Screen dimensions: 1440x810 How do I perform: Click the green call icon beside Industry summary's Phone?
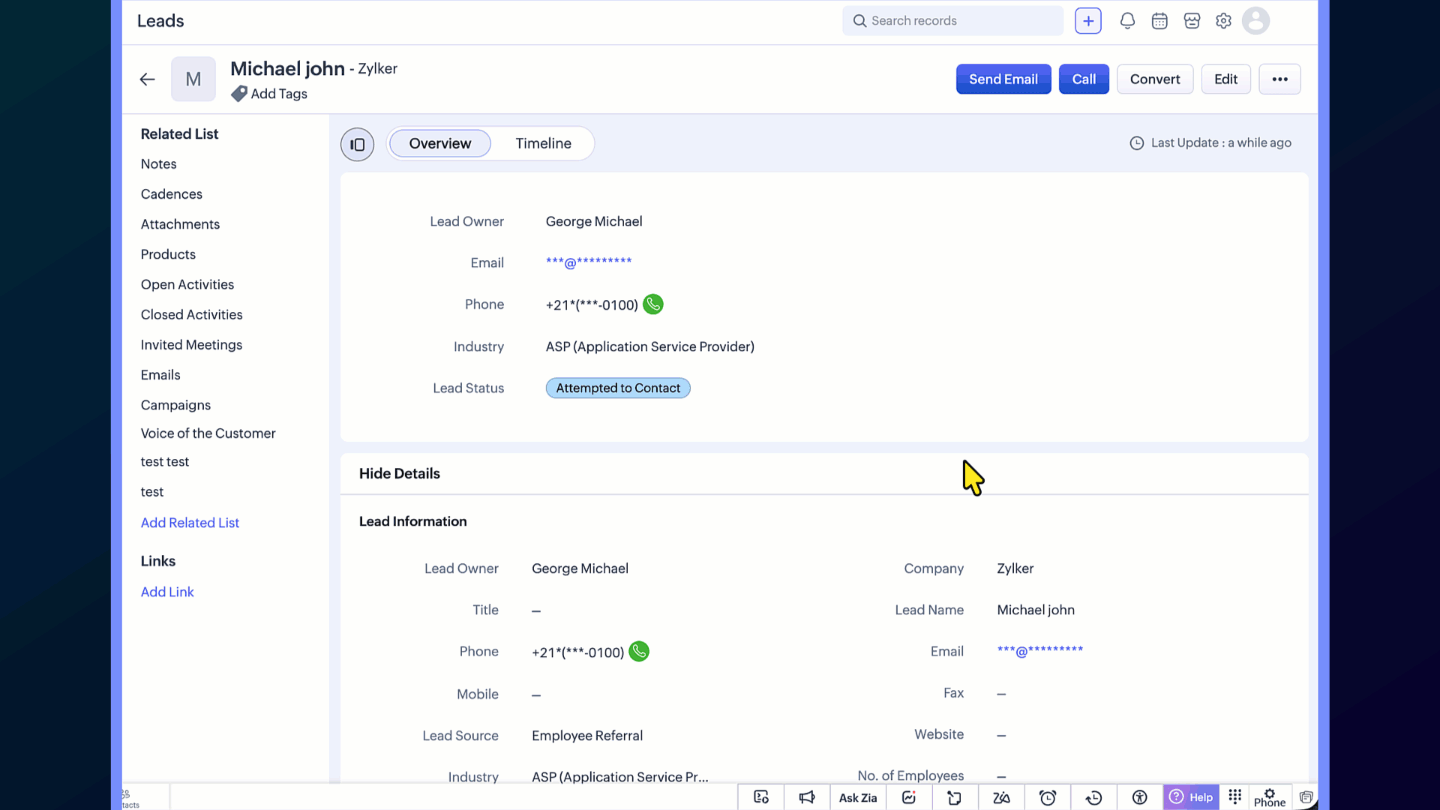tap(653, 304)
